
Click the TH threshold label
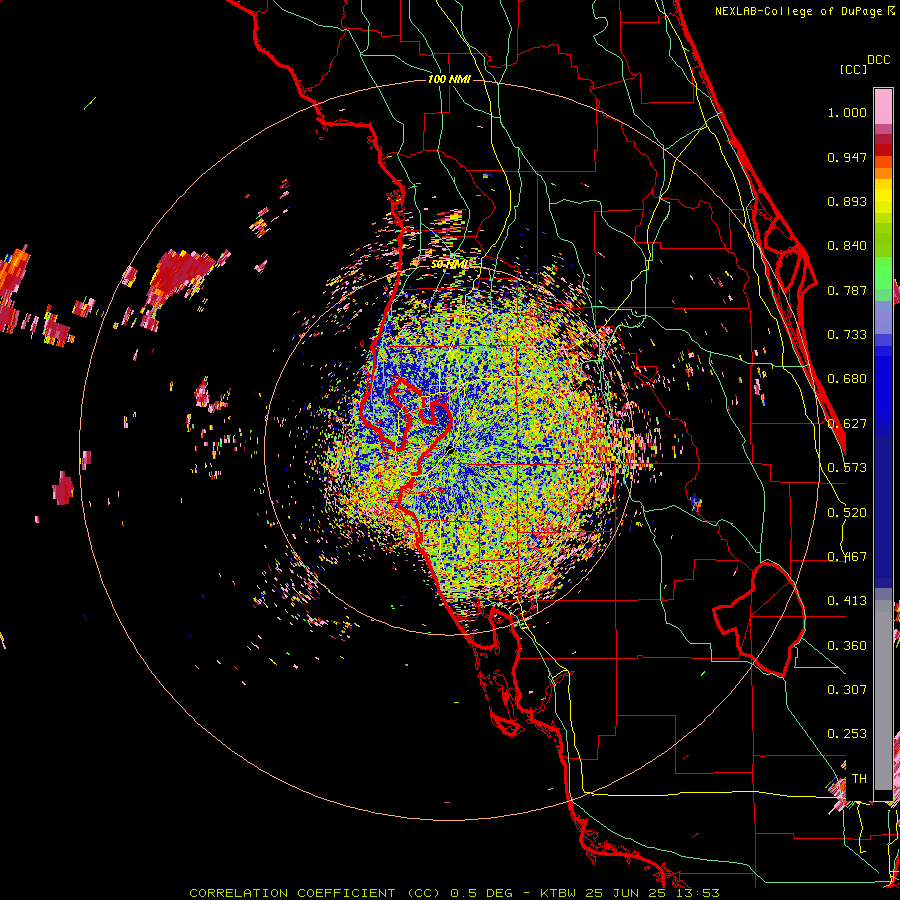tap(859, 779)
